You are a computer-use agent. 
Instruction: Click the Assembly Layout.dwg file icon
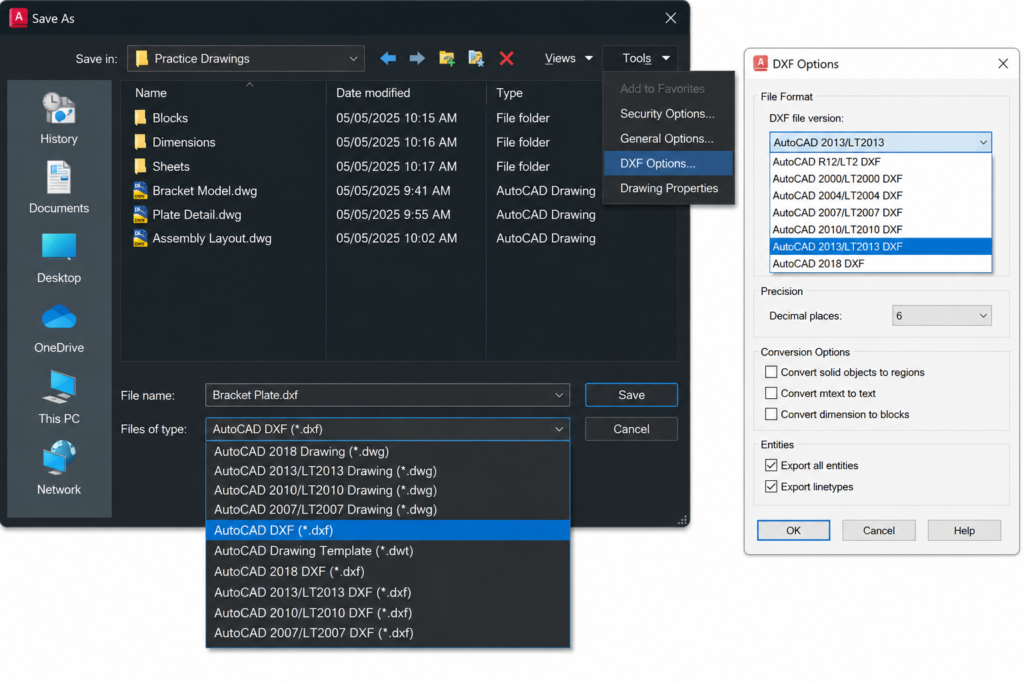(x=140, y=238)
